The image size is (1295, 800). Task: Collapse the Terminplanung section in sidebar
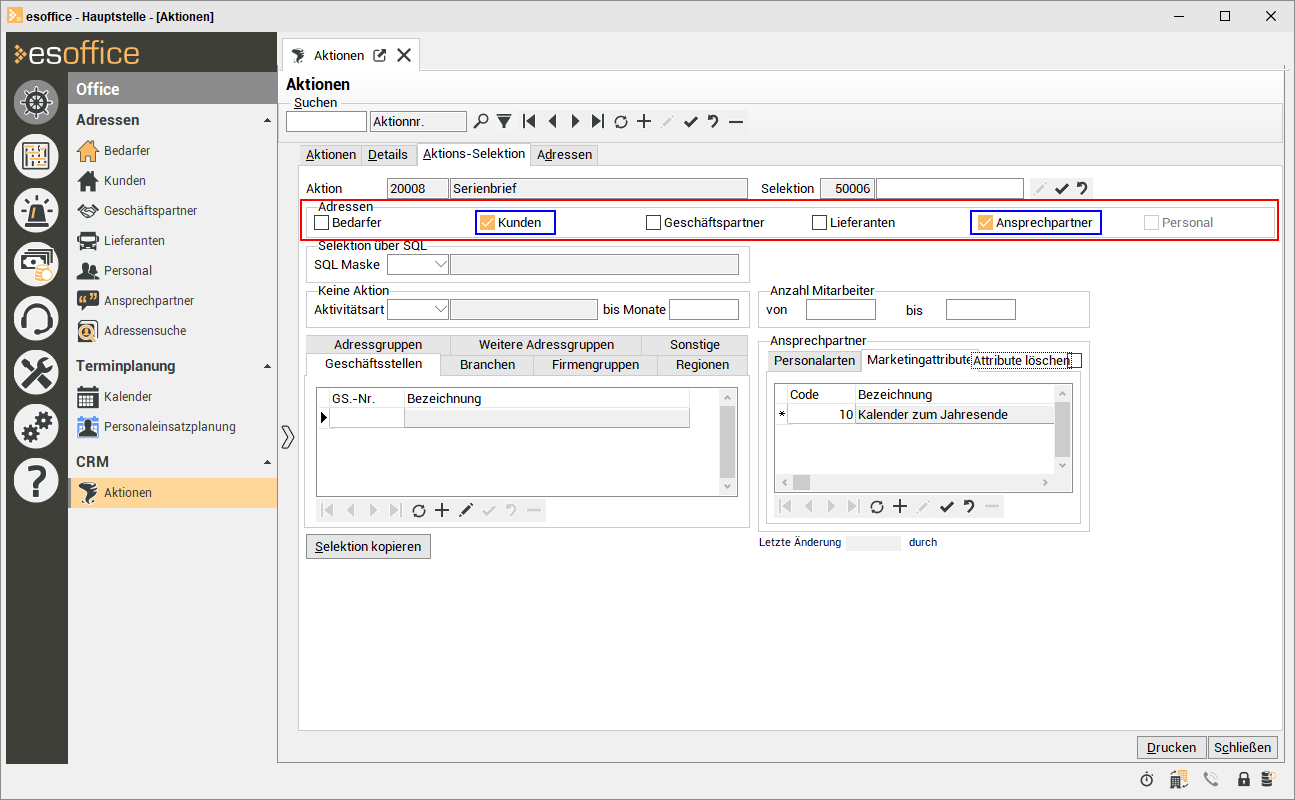click(x=267, y=366)
